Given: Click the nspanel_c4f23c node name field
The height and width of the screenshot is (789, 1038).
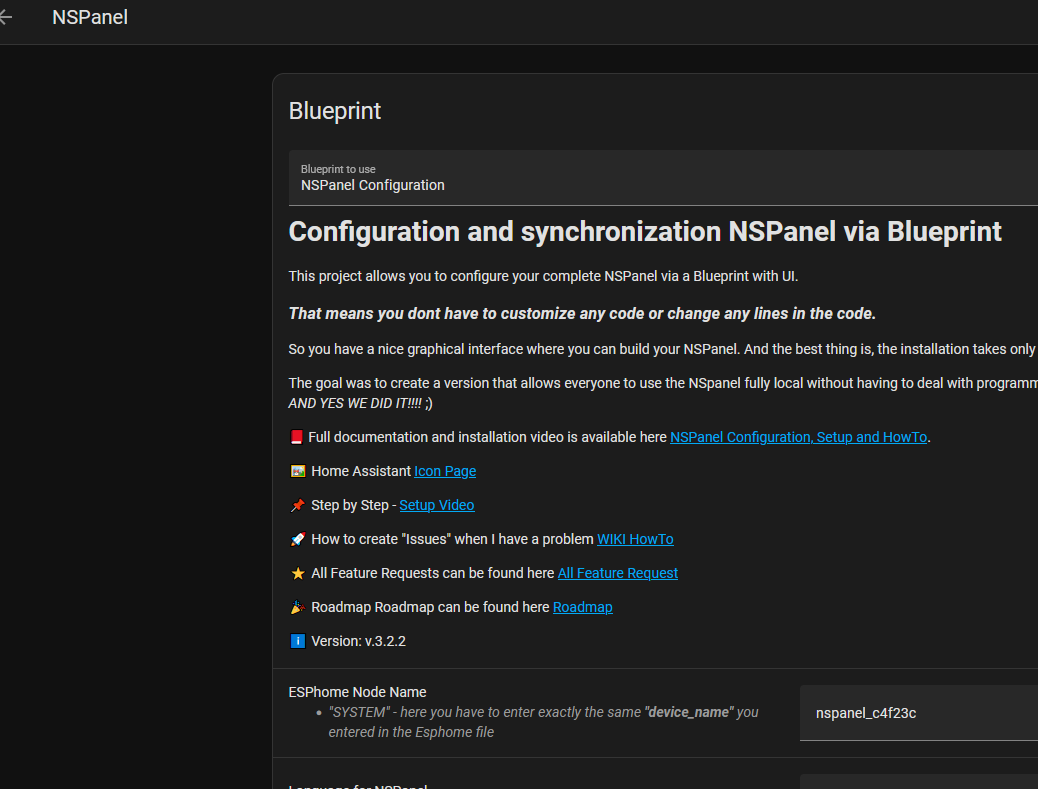Looking at the screenshot, I should 917,712.
